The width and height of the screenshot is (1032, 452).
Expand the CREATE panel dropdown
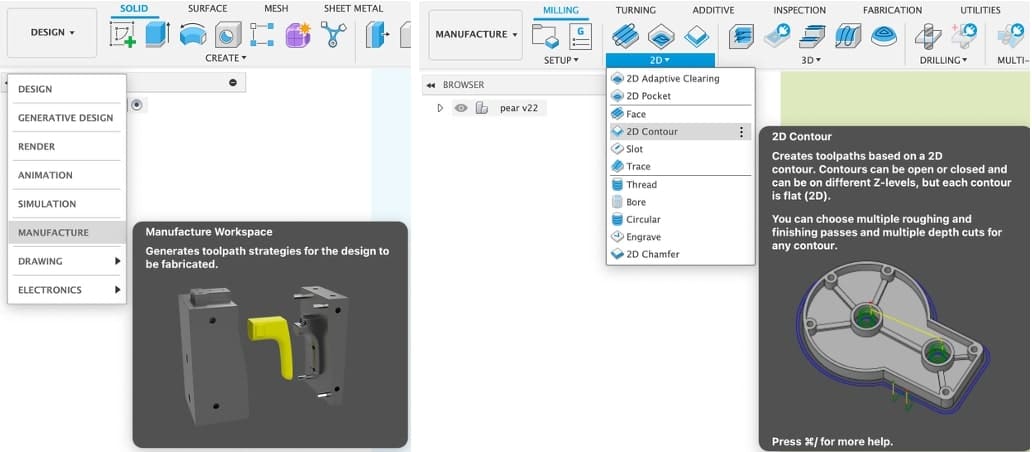226,58
